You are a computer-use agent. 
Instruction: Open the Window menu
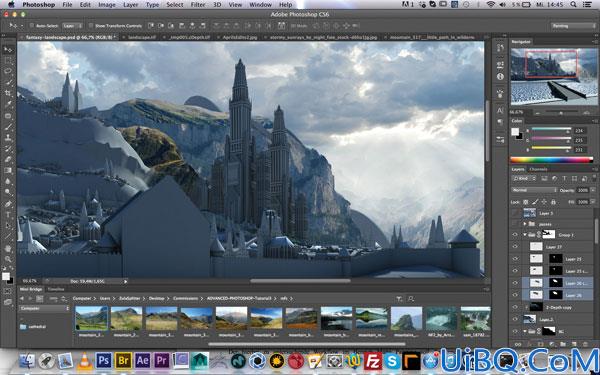tap(261, 5)
